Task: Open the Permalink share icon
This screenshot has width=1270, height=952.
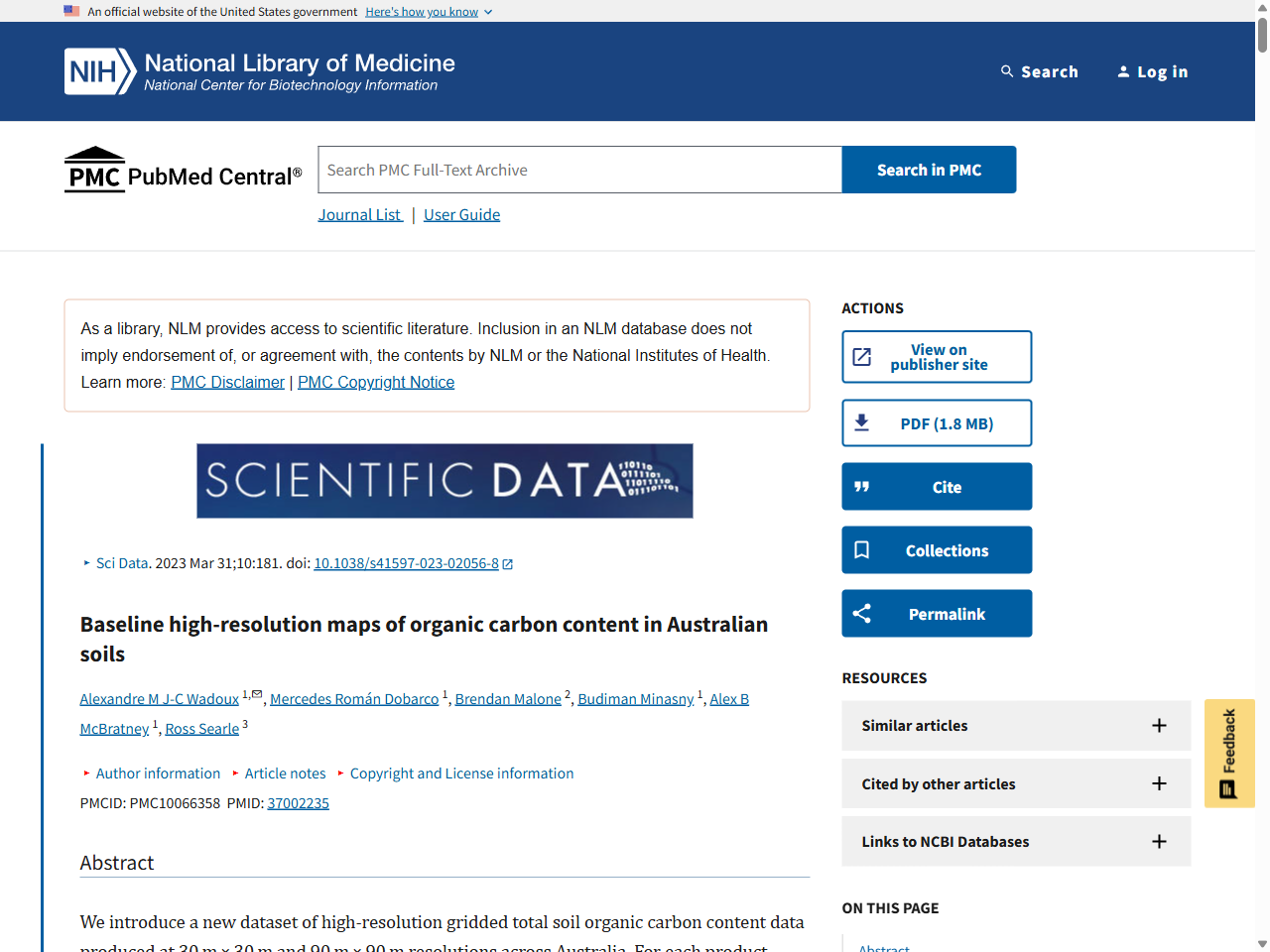Action: (862, 613)
